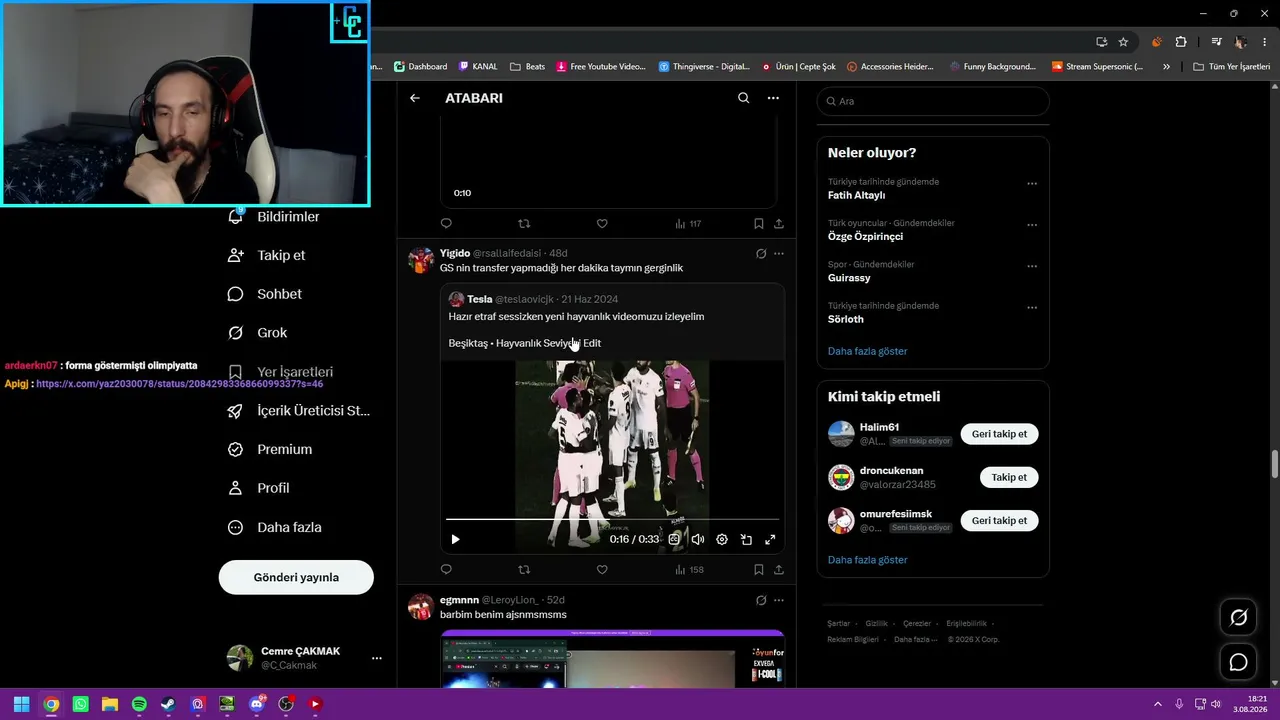This screenshot has height=720, width=1280.
Task: Show more suggested accounts to follow
Action: (x=868, y=560)
